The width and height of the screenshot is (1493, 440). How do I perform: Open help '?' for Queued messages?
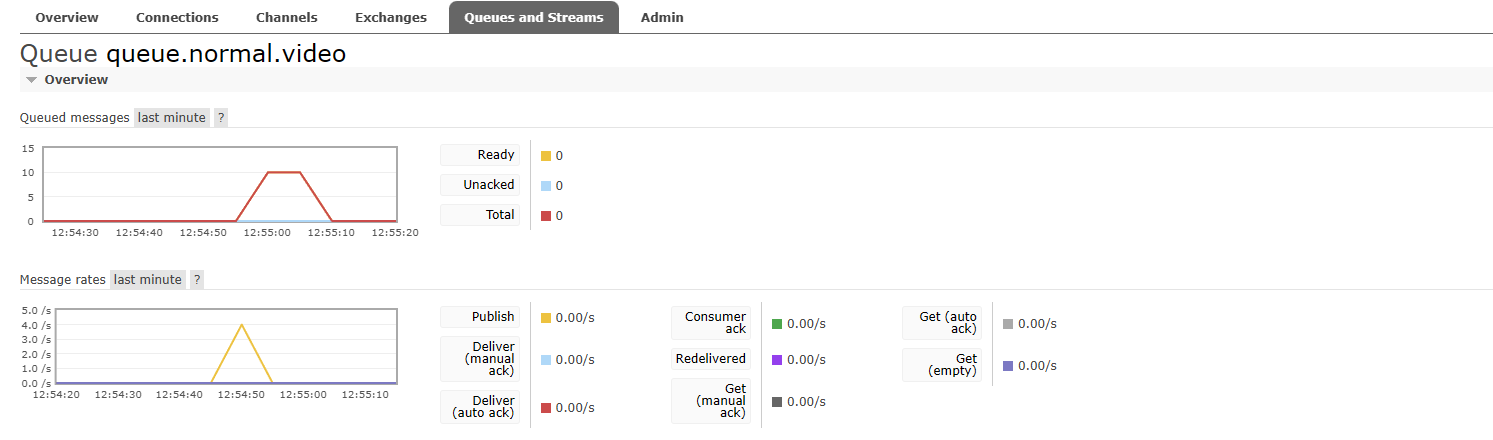point(221,117)
